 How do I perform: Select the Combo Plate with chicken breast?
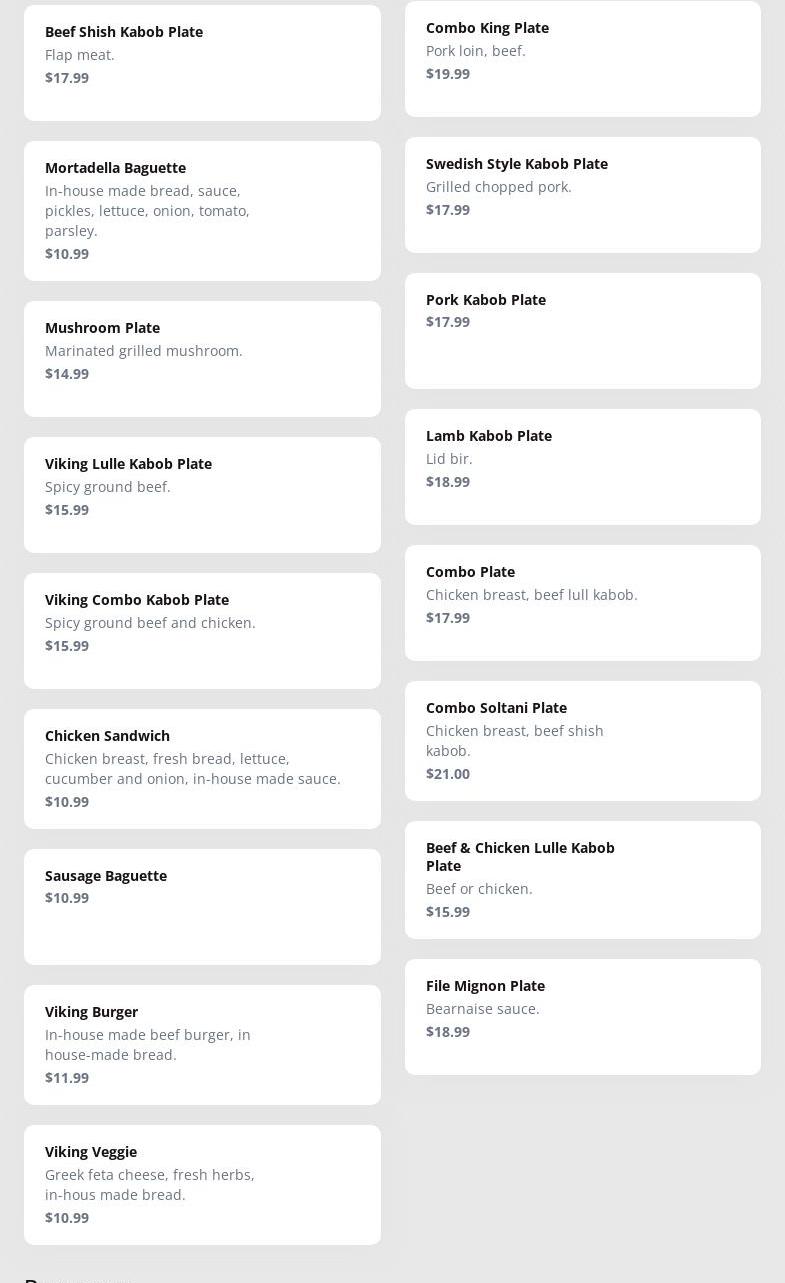(x=583, y=603)
